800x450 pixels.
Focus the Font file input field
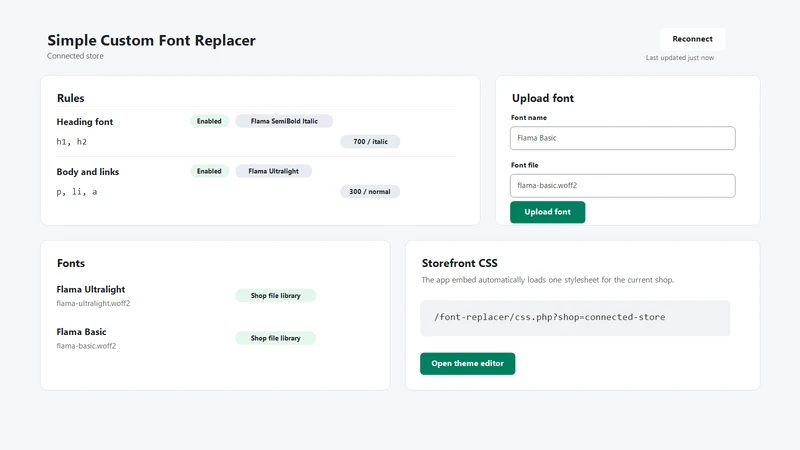(x=622, y=186)
